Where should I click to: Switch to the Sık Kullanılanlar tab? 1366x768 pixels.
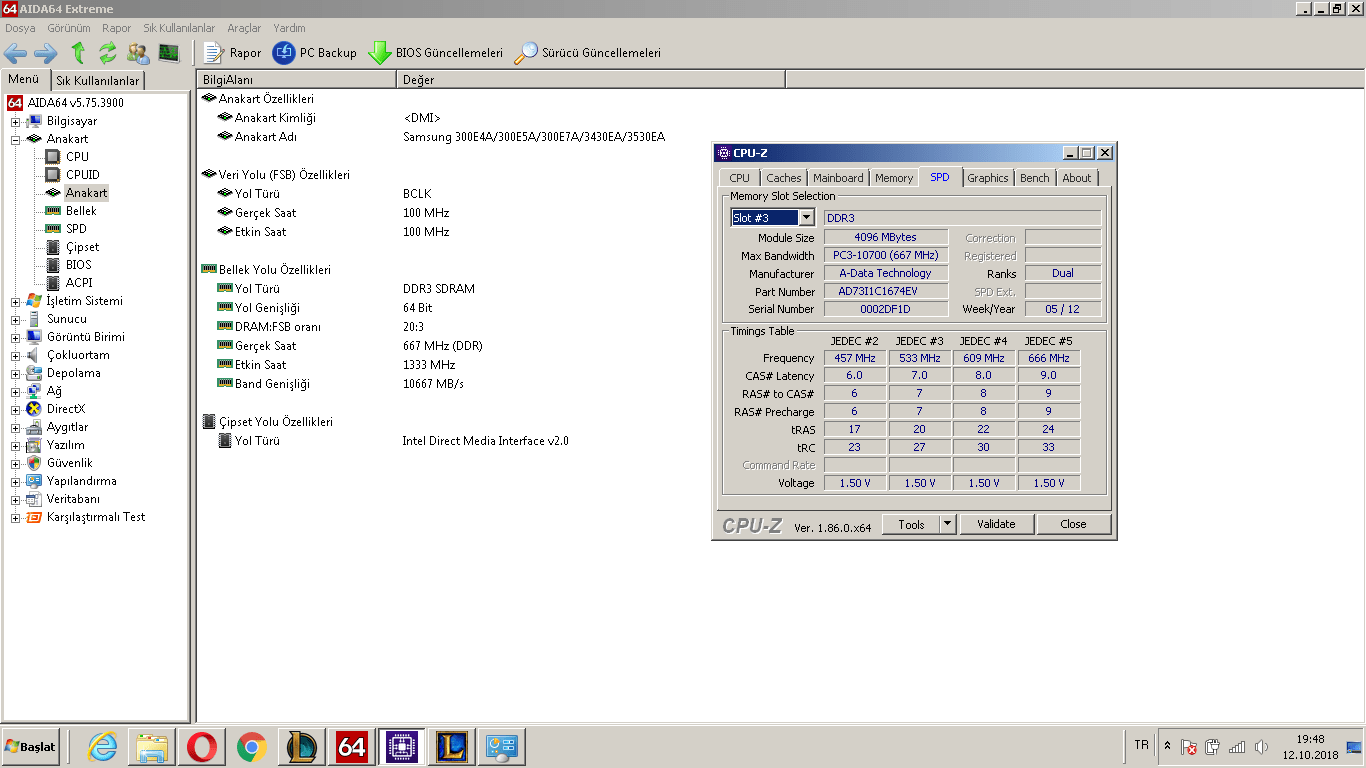coord(98,80)
